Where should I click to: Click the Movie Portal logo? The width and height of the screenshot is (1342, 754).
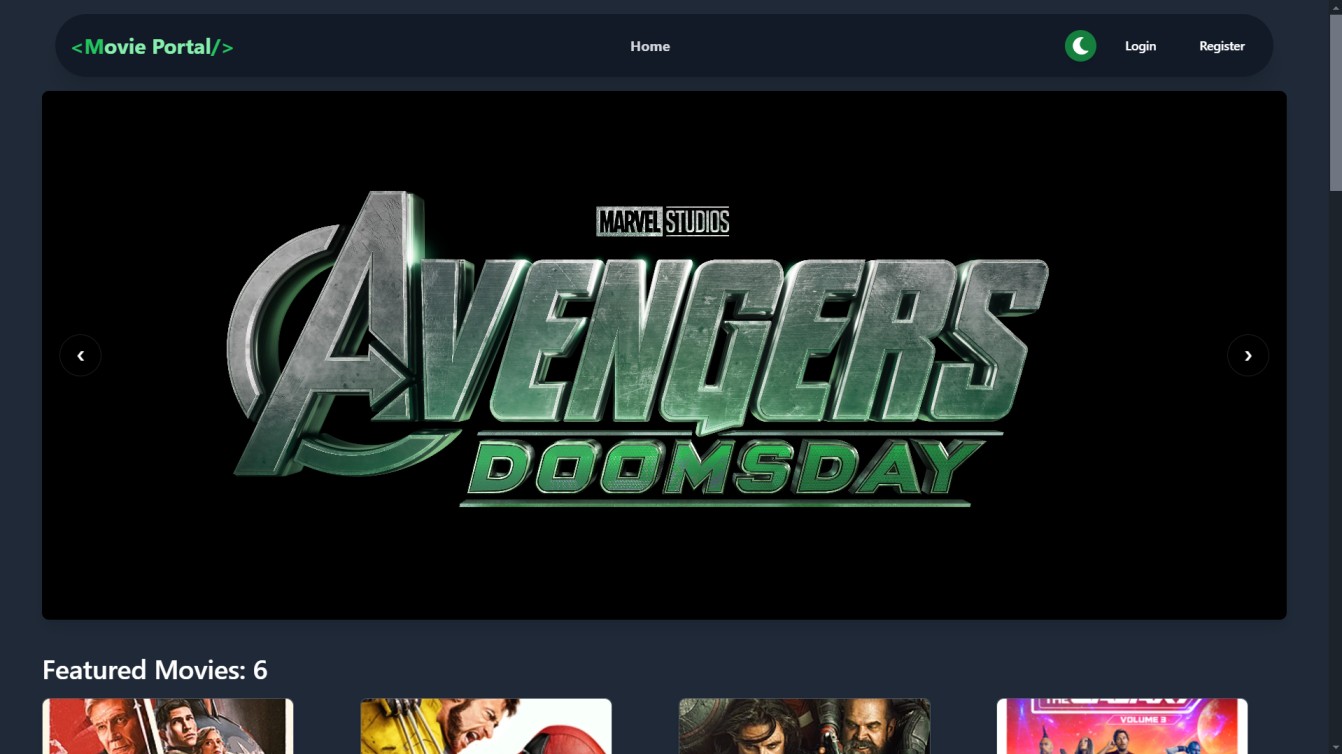[152, 46]
